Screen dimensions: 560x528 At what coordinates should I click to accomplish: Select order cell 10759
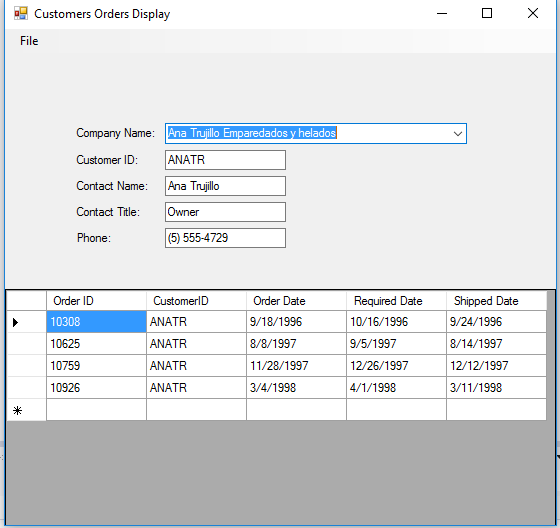click(96, 366)
